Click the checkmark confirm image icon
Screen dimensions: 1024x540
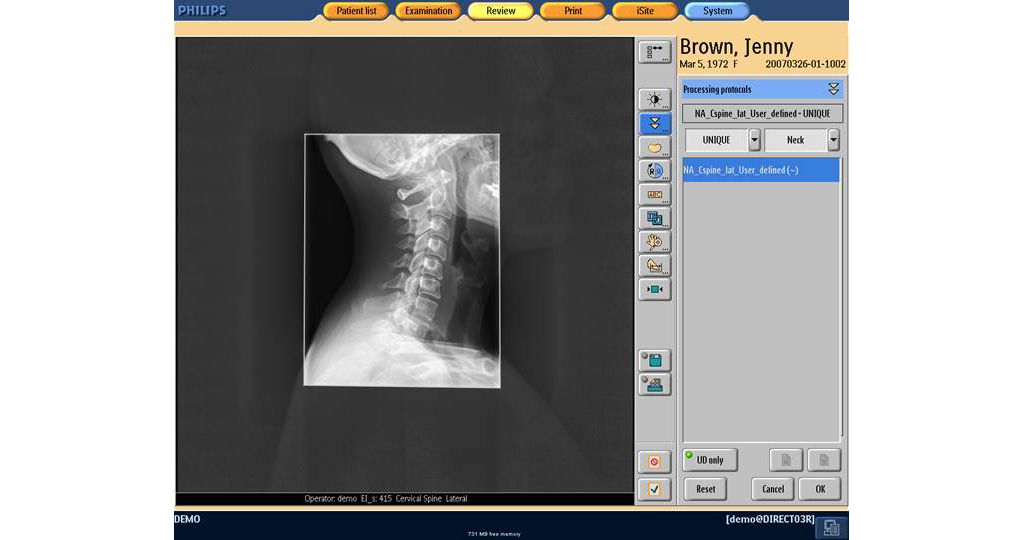click(654, 489)
